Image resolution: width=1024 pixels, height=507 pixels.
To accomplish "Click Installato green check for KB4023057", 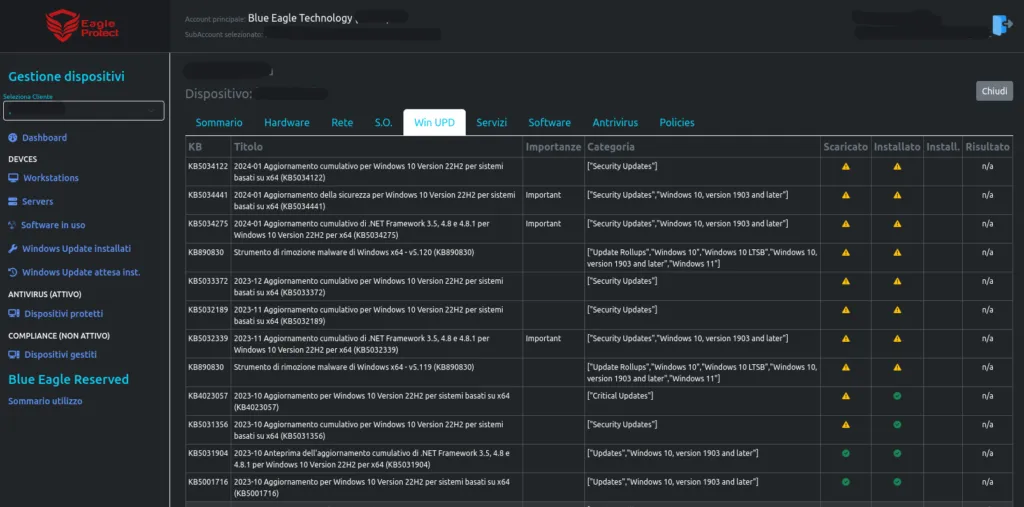I will click(897, 396).
